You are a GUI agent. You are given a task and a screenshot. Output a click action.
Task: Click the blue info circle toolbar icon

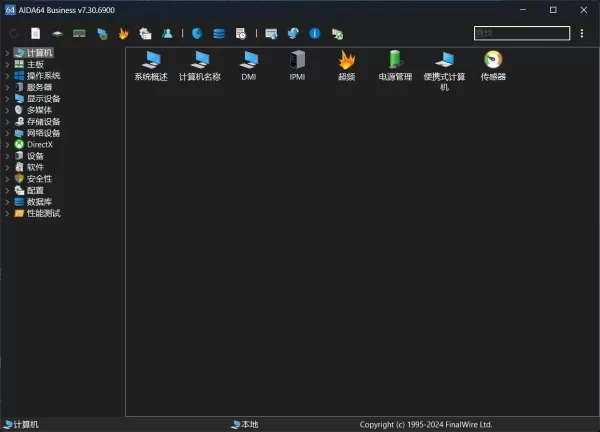315,34
